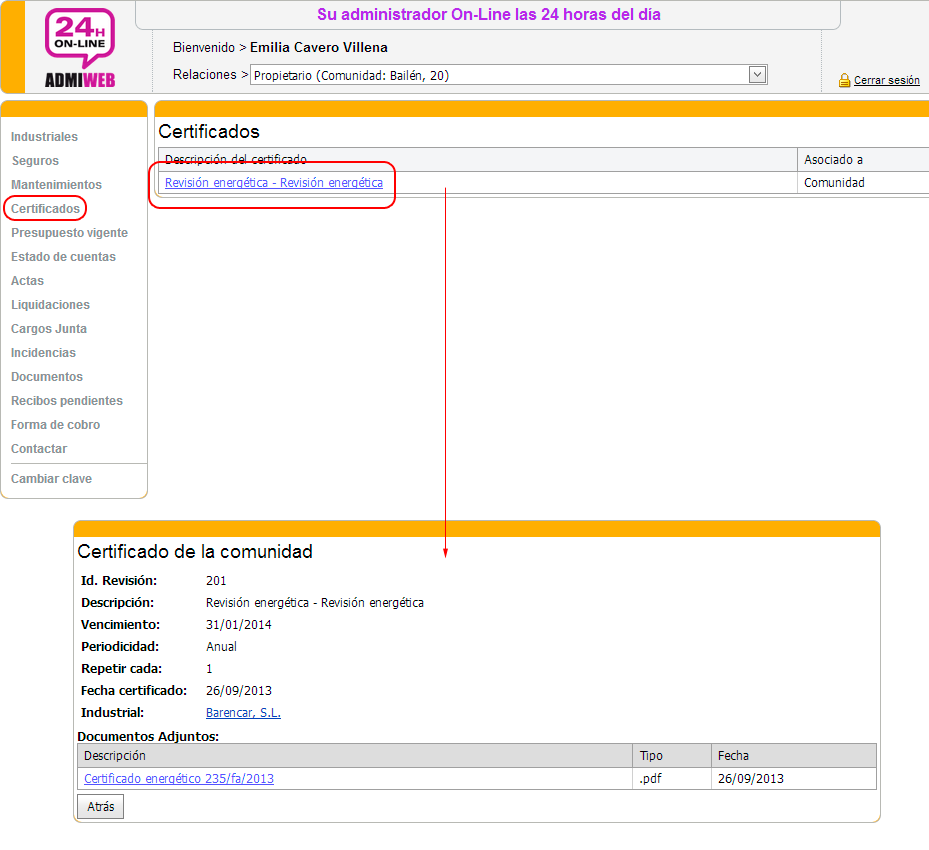929x850 pixels.
Task: Open Estado de cuentas menu item
Action: pyautogui.click(x=63, y=256)
